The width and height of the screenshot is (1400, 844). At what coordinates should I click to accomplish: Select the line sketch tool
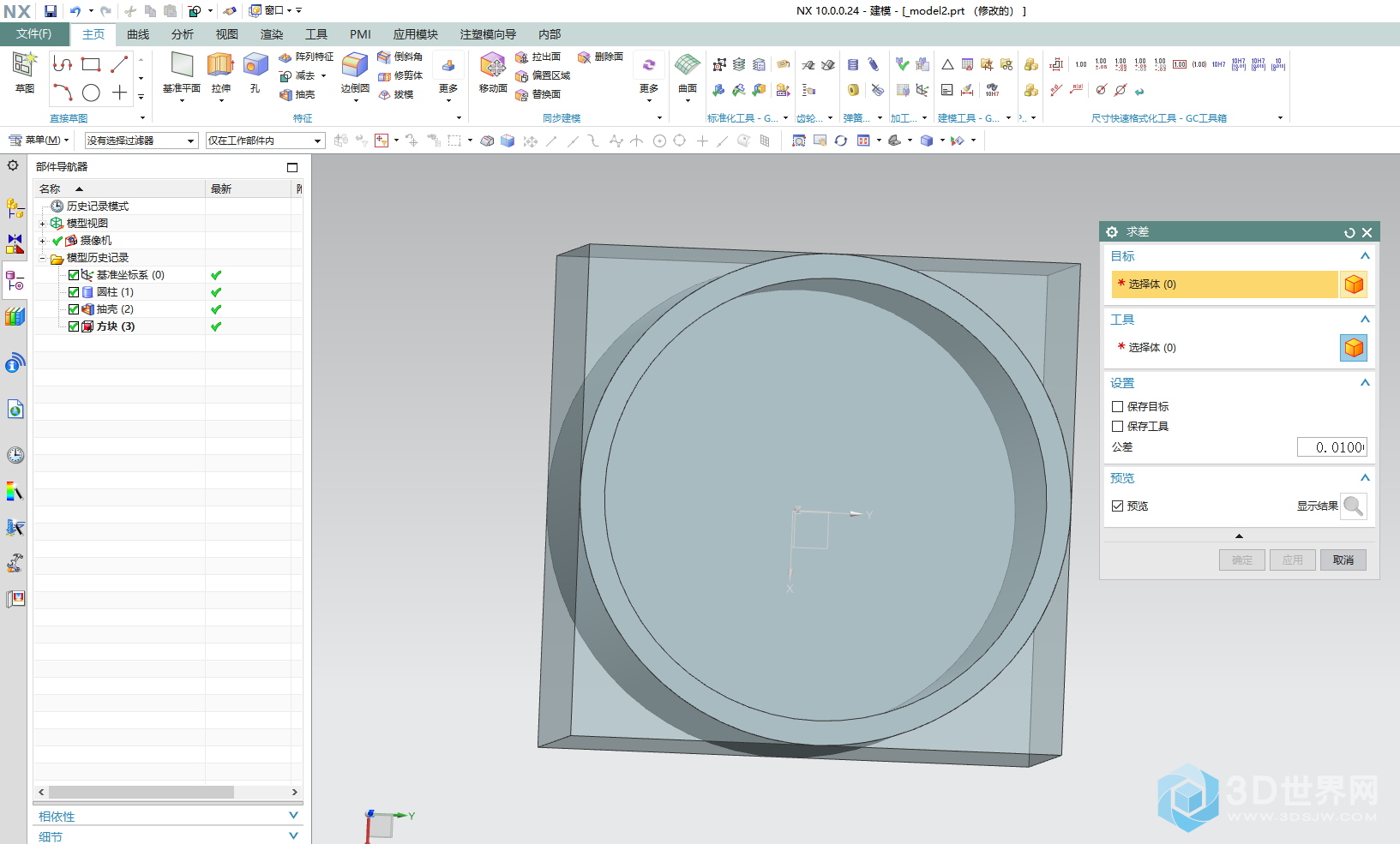click(x=119, y=64)
